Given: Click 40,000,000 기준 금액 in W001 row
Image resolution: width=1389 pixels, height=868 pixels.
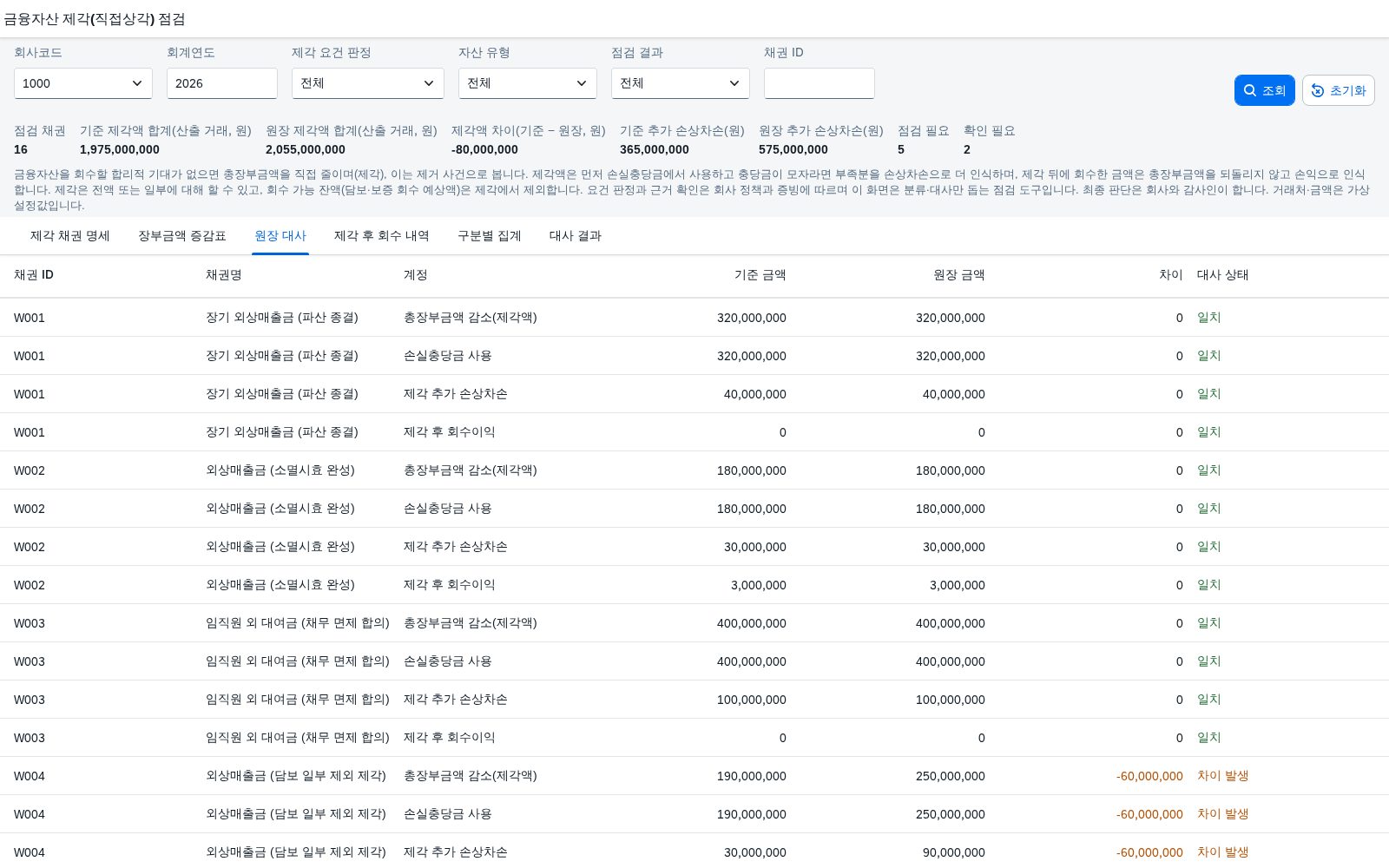Looking at the screenshot, I should (755, 394).
